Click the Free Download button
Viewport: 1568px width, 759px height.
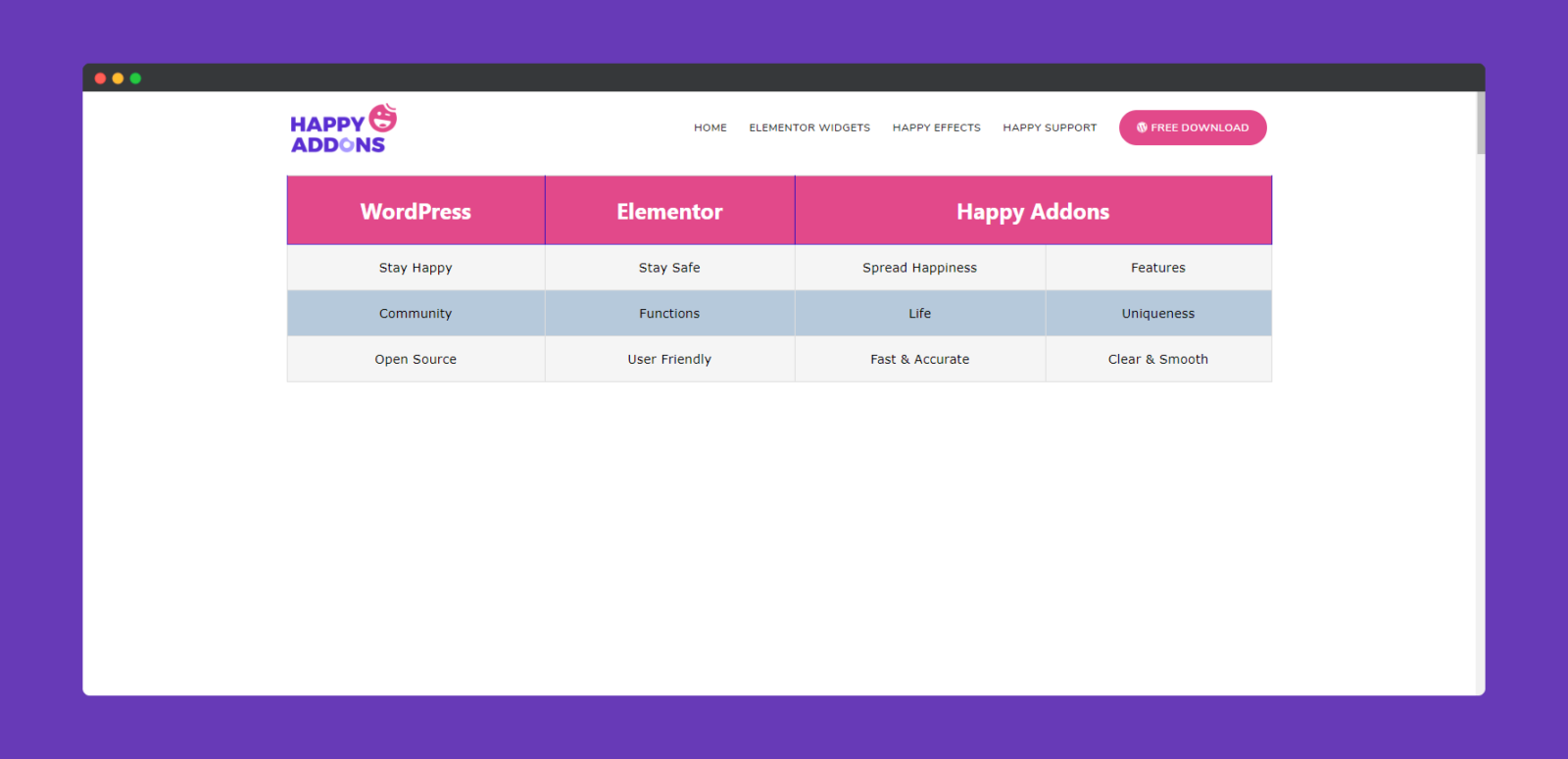(1193, 127)
